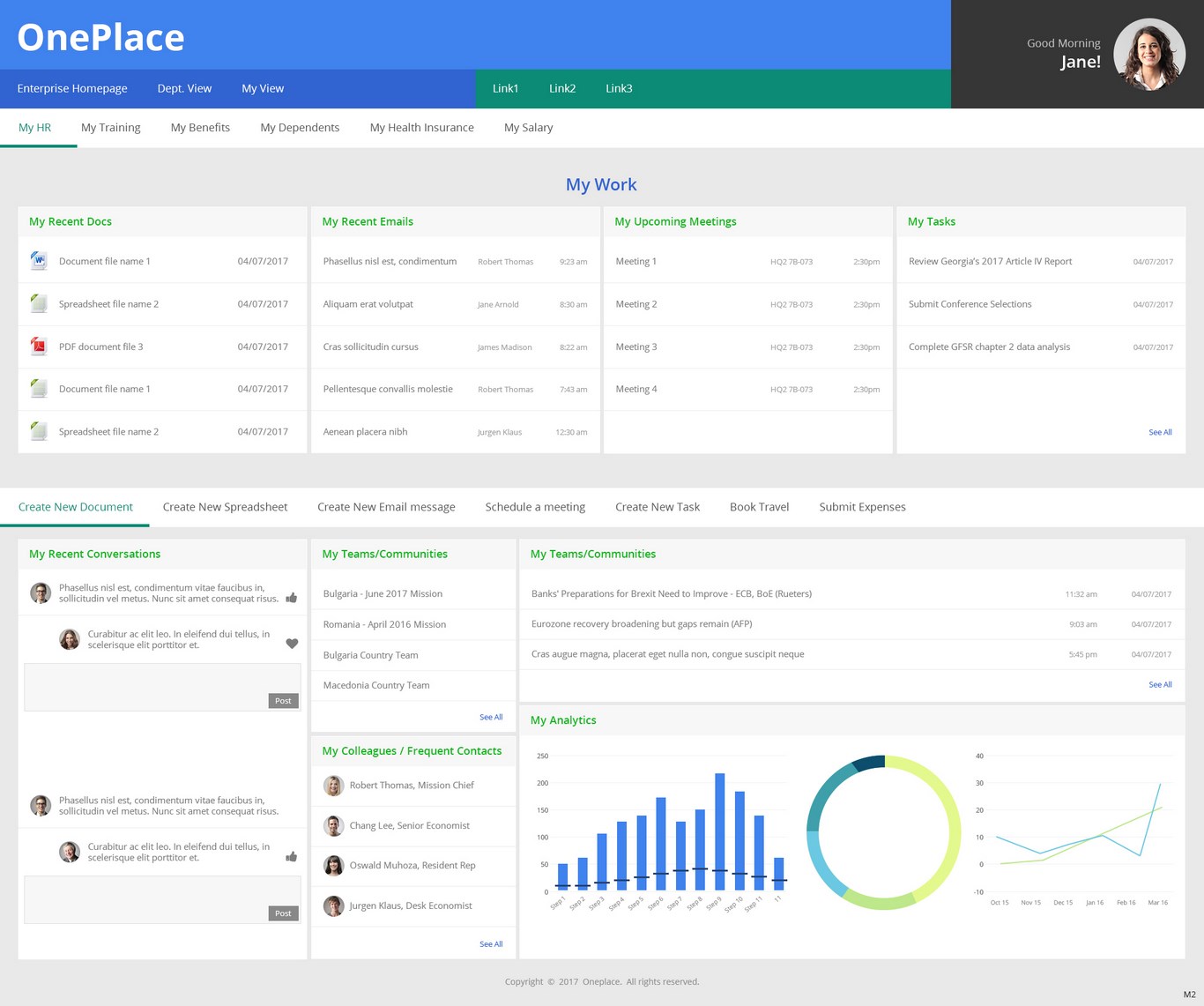Click See All under My Colleagues list
The image size is (1204, 1006).
pos(491,944)
